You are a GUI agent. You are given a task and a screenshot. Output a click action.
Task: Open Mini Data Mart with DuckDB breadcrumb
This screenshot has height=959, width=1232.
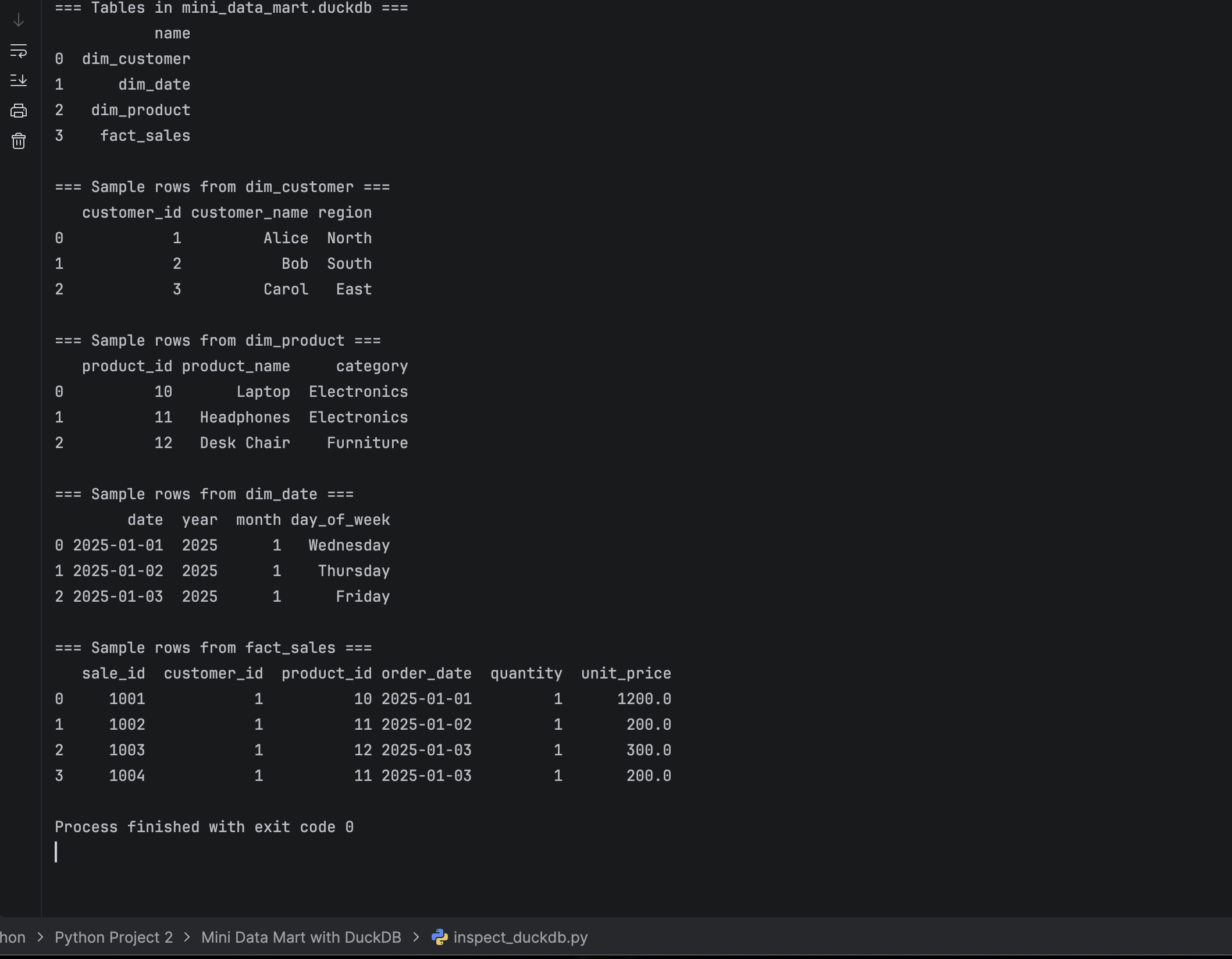[301, 937]
